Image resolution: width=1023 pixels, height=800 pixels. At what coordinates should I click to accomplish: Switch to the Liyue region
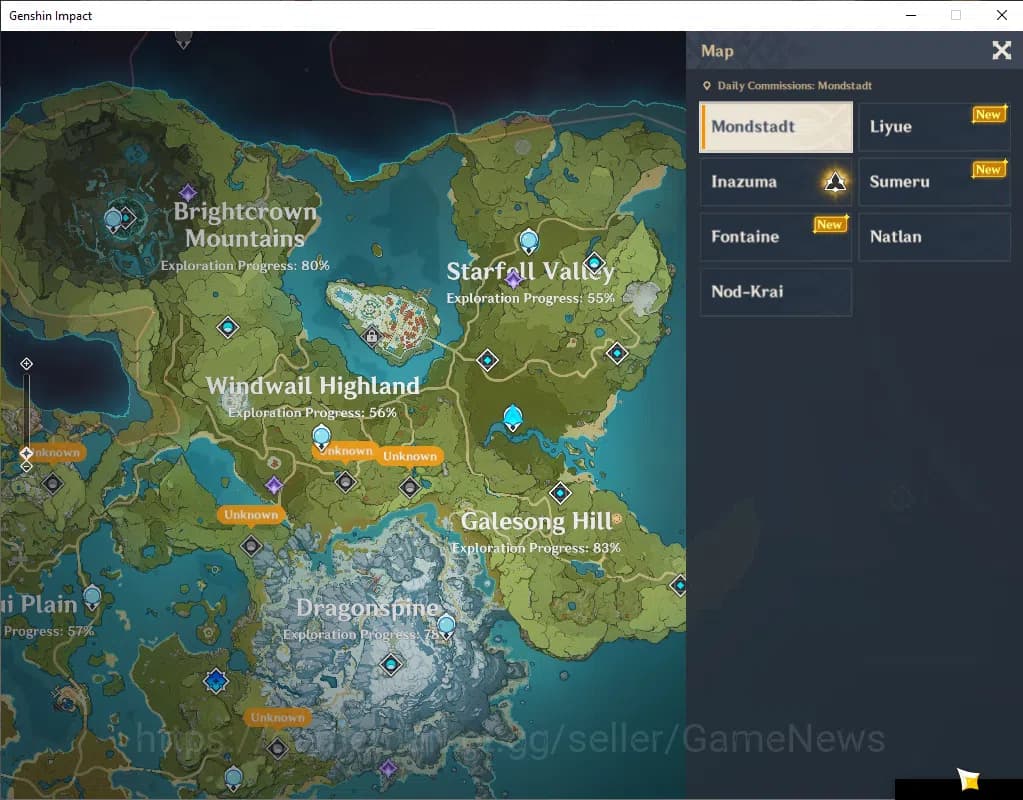pyautogui.click(x=934, y=127)
